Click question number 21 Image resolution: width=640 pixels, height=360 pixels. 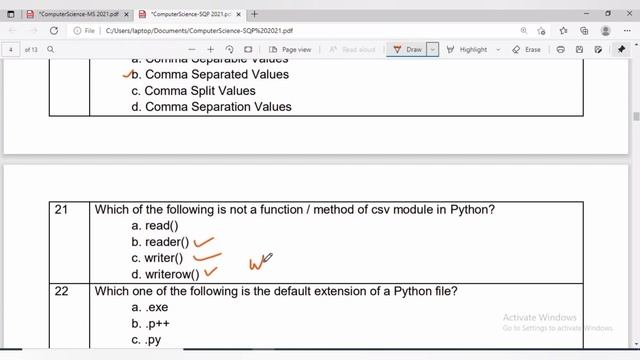click(x=61, y=210)
